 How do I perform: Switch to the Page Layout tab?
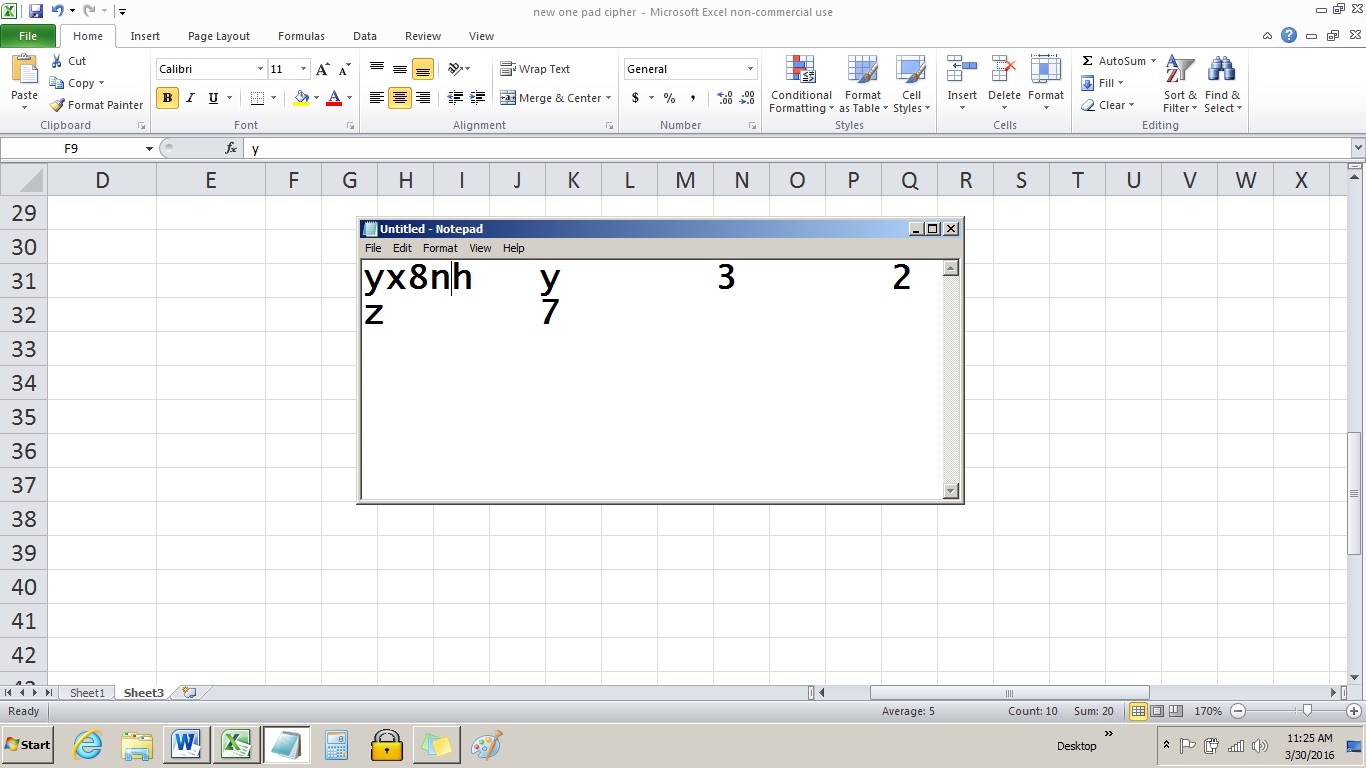click(x=219, y=36)
